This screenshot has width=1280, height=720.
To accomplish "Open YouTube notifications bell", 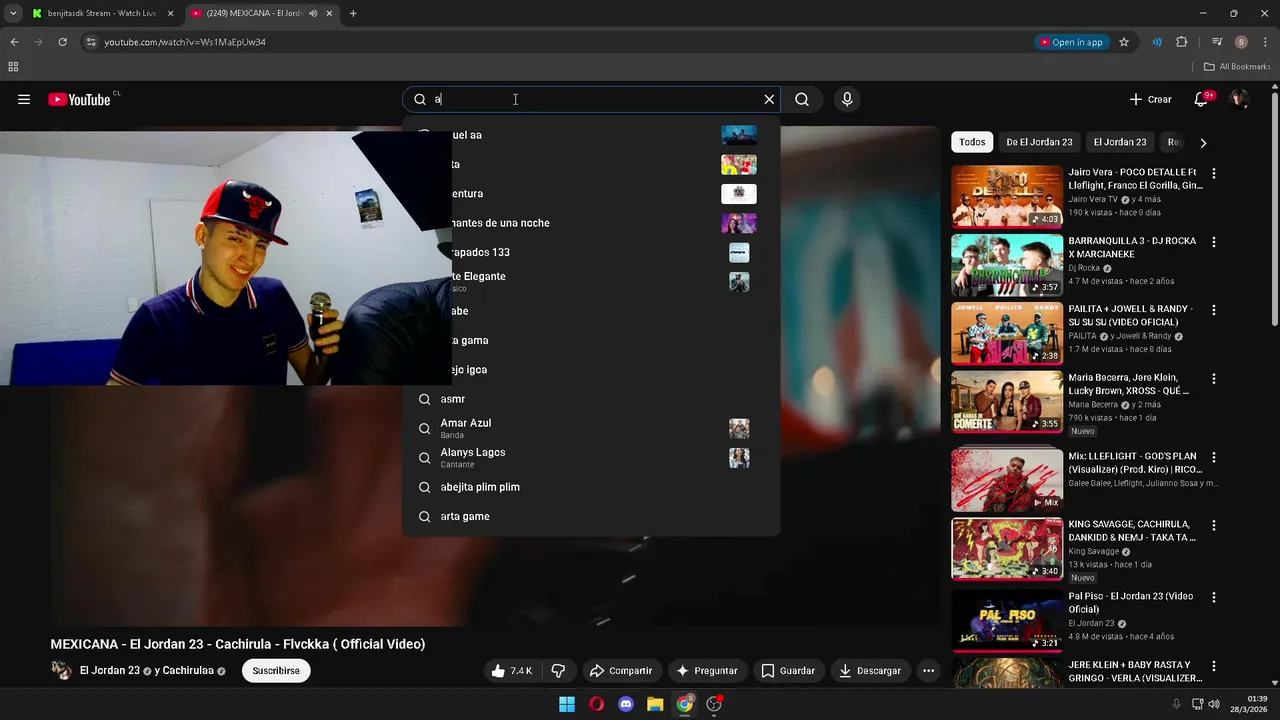I will (1201, 99).
